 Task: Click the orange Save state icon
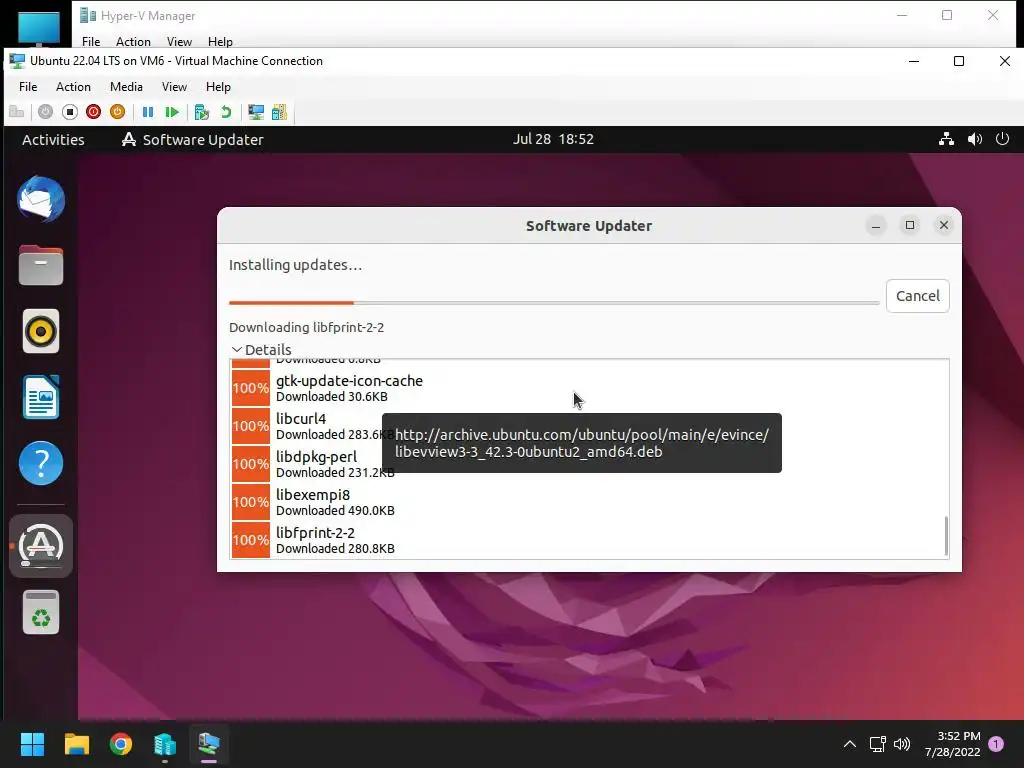[x=118, y=112]
